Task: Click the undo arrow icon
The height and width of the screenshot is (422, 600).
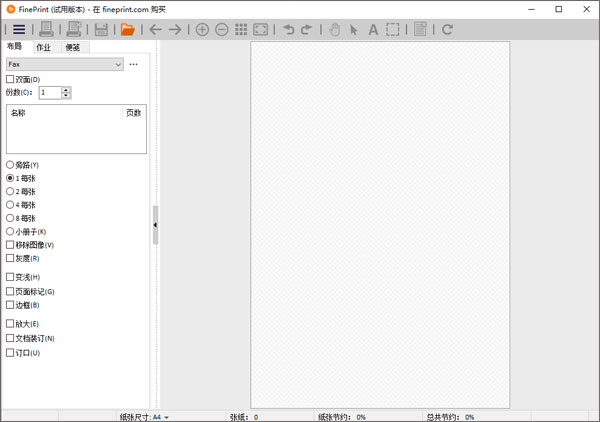Action: [x=289, y=30]
